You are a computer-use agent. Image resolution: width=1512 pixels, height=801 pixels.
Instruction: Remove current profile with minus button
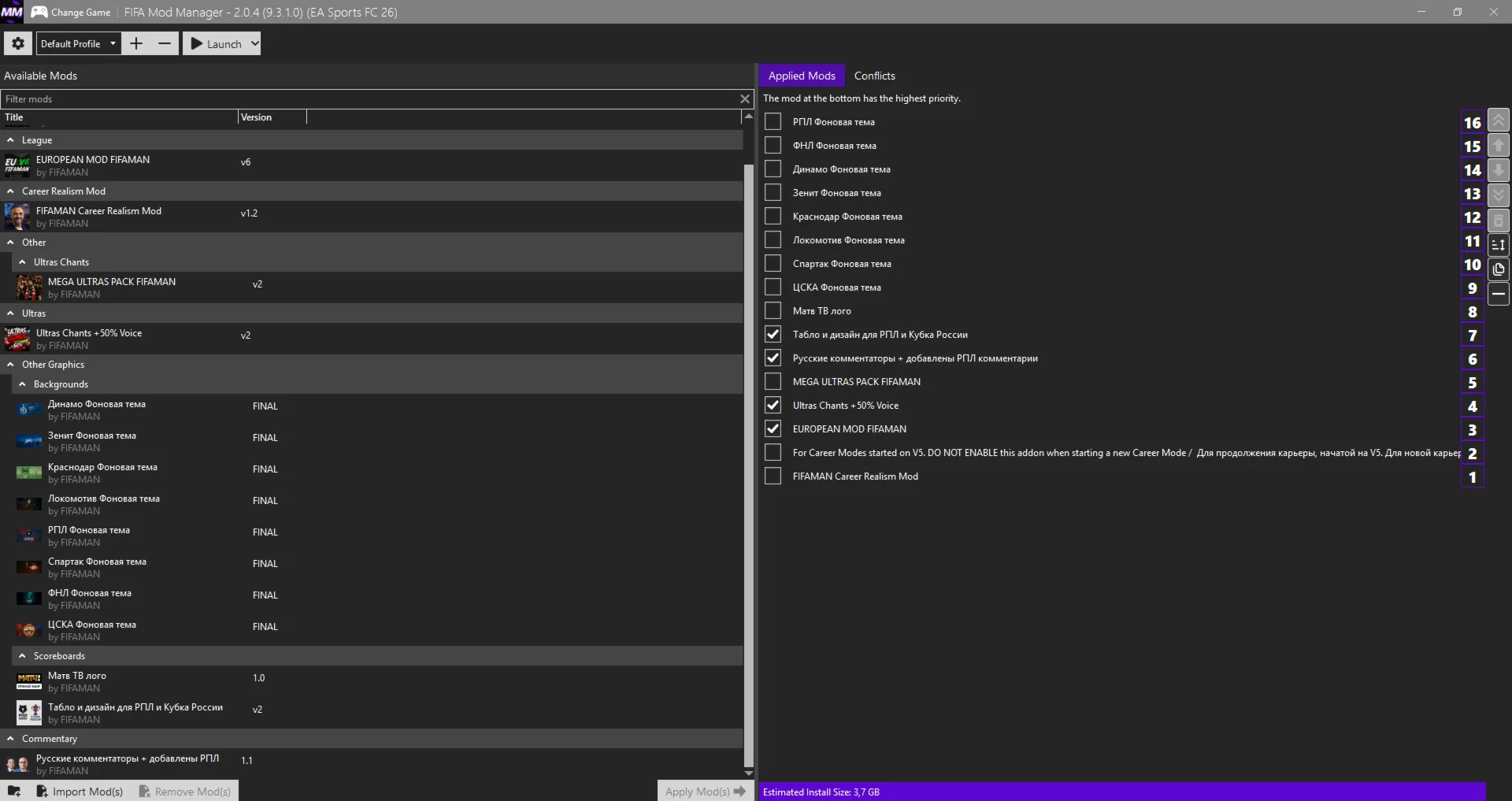pos(165,43)
